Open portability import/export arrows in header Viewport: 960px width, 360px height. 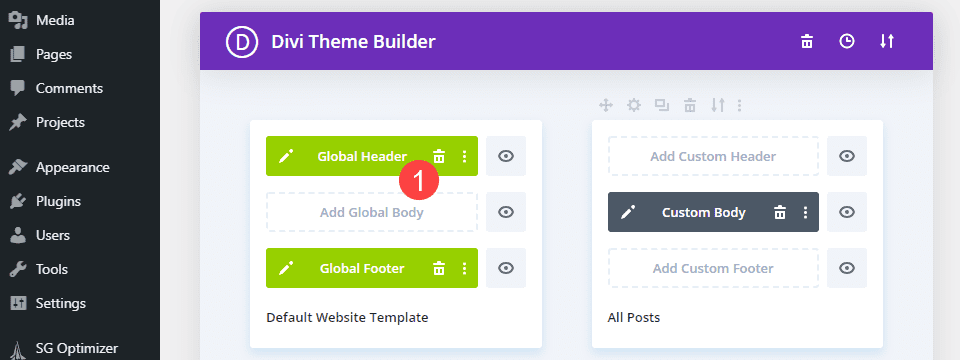click(887, 42)
